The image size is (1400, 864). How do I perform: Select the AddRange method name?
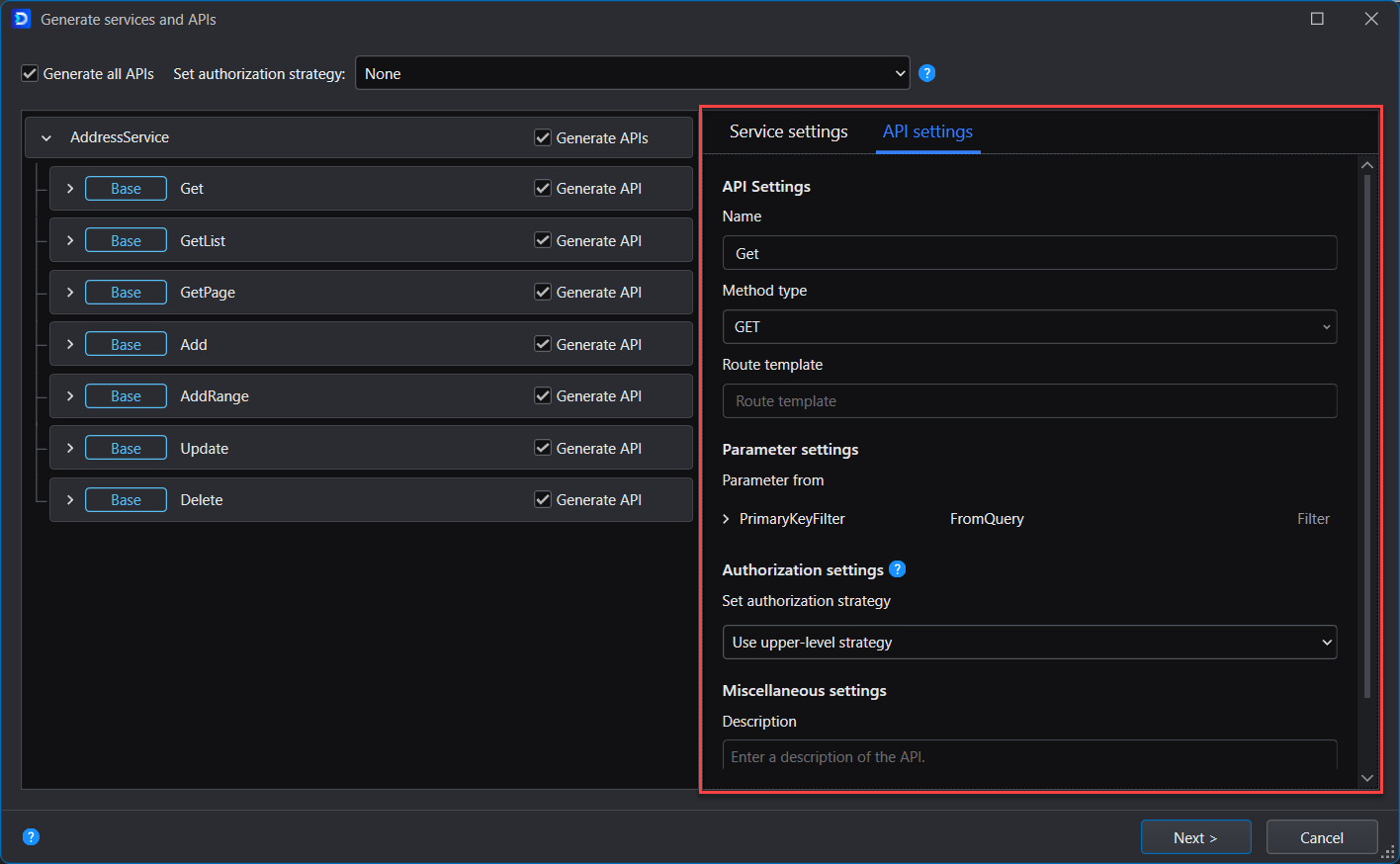pyautogui.click(x=215, y=395)
